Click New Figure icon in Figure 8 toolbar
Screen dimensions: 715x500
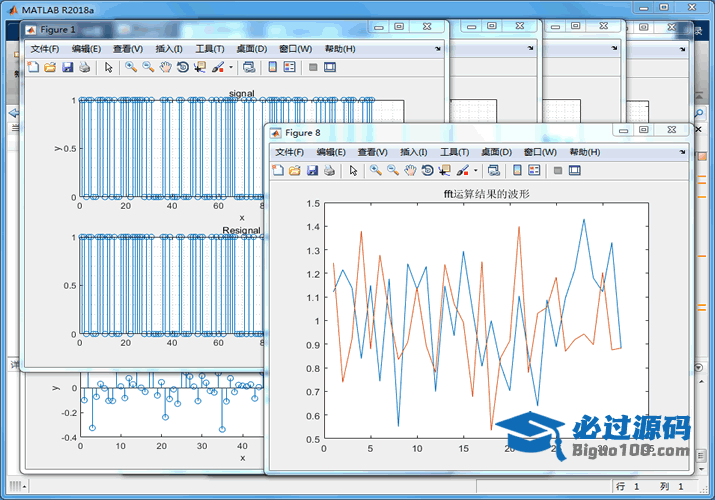tap(278, 170)
